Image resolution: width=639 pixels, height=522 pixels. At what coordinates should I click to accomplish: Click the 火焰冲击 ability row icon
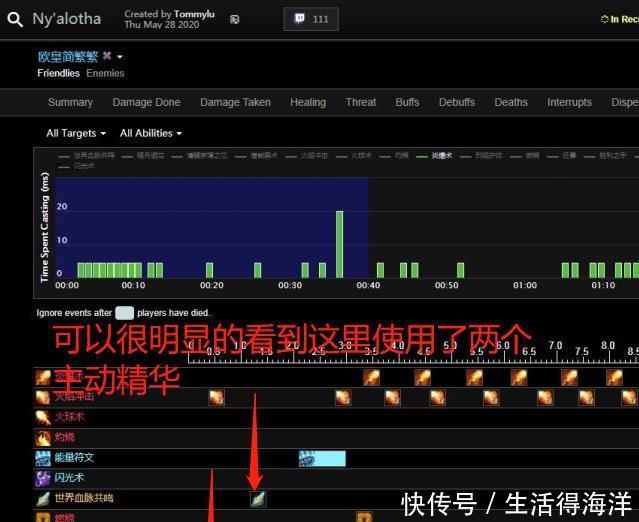43,397
